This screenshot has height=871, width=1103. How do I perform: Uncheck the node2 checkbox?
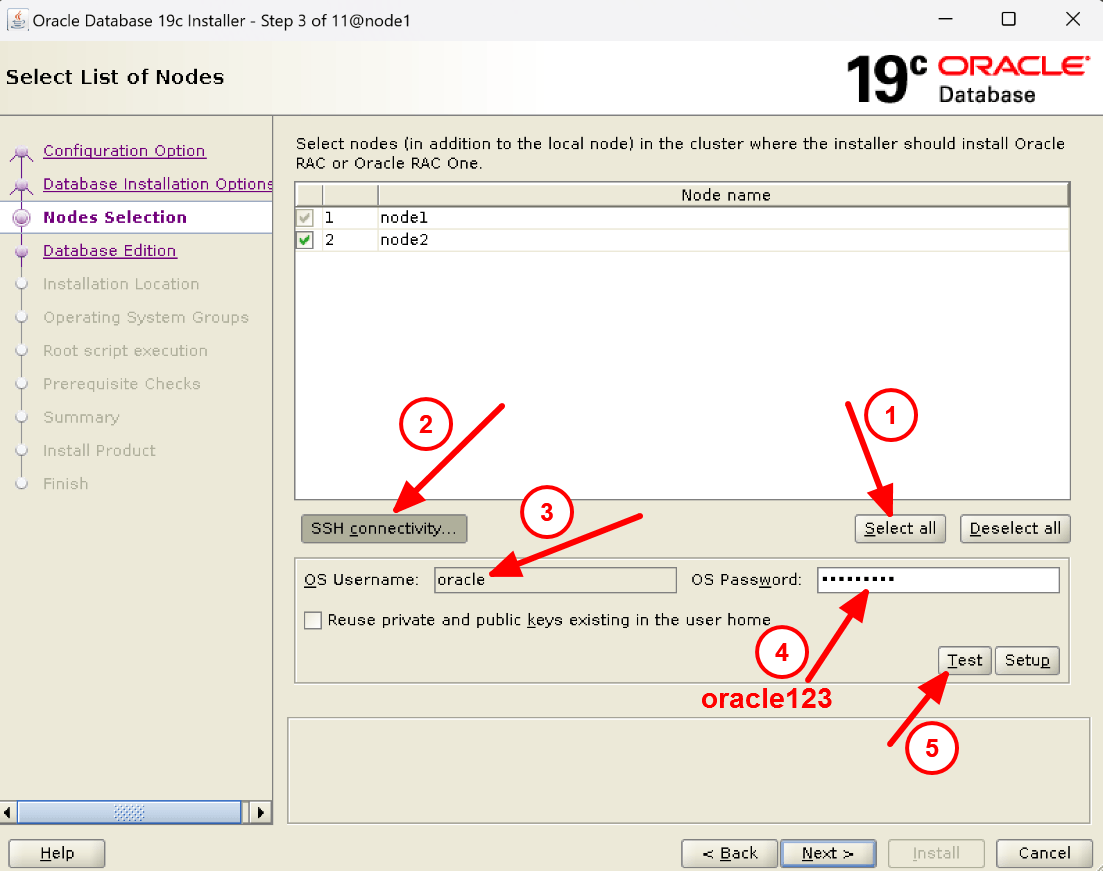point(305,239)
